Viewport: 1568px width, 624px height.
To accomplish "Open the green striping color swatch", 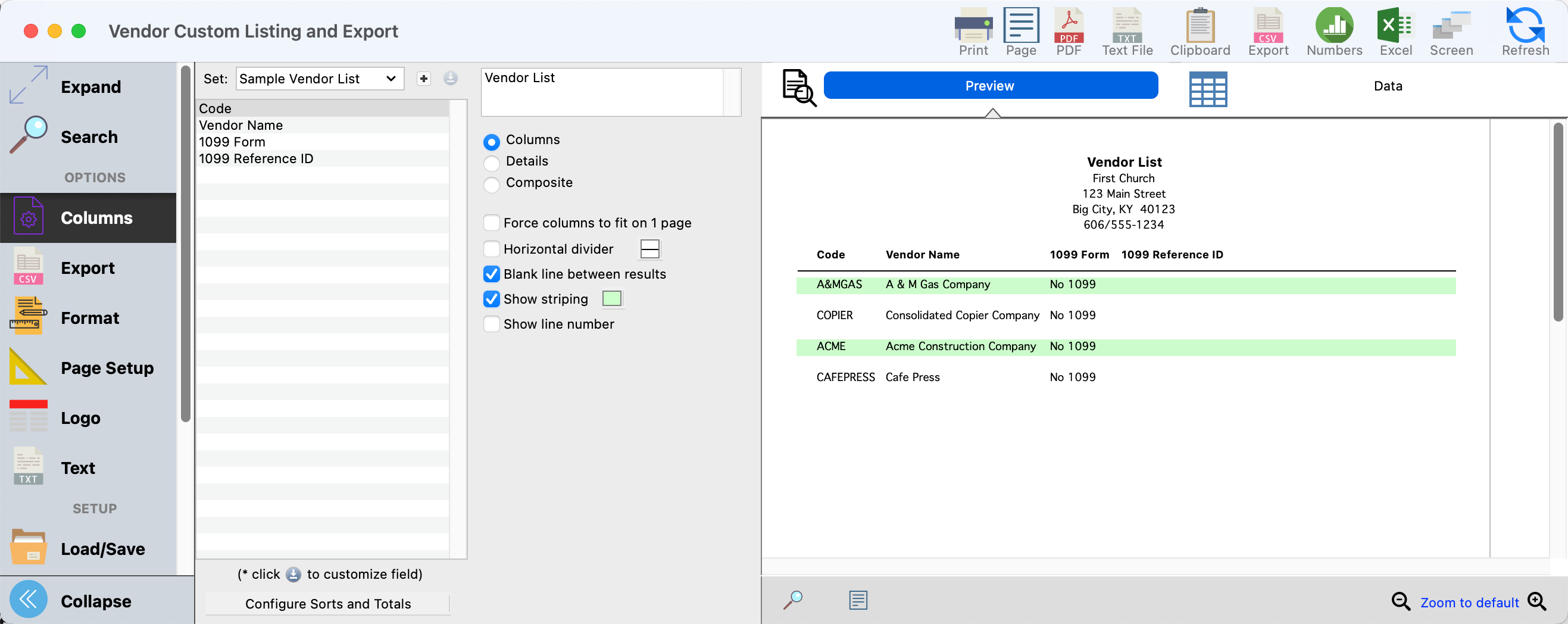I will [x=611, y=299].
